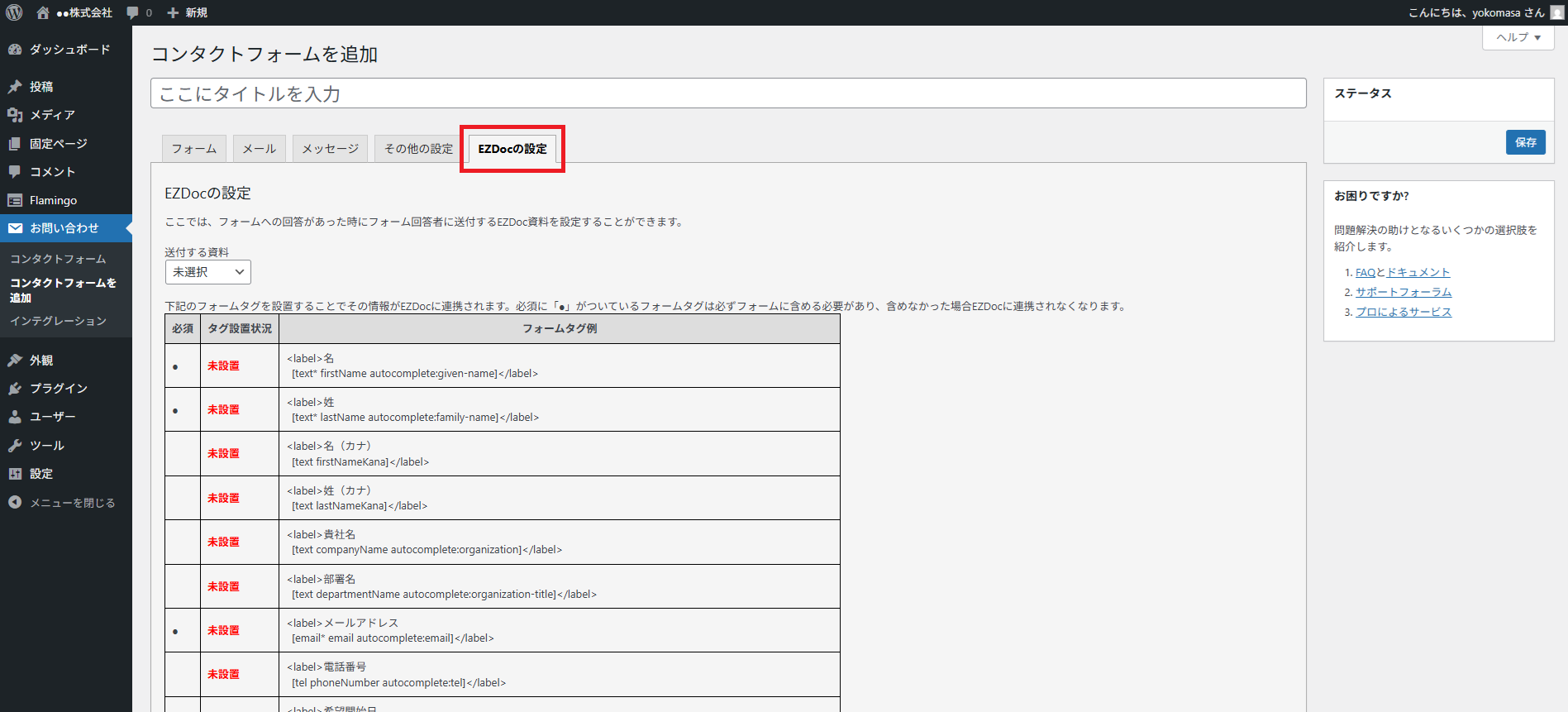Click the ダッシュボード dashboard icon
The width and height of the screenshot is (1568, 712).
pos(15,50)
